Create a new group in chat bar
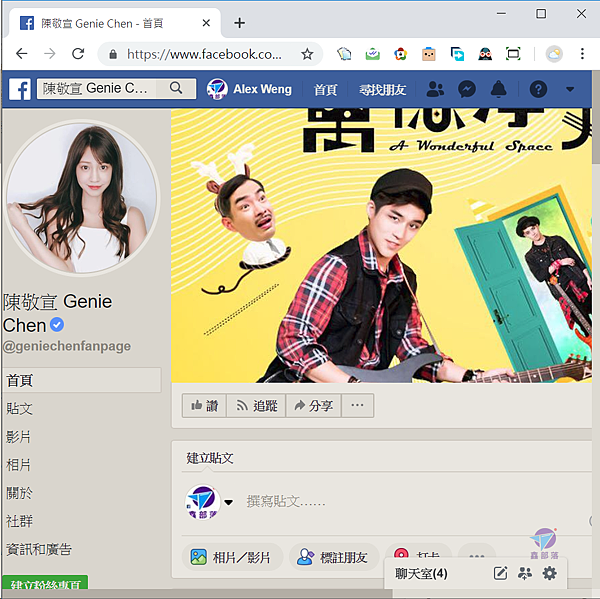Viewport: 600px width, 599px height. 525,573
